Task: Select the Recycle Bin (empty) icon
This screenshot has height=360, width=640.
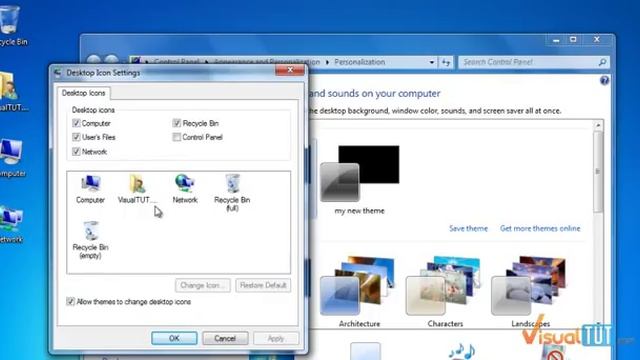Action: (x=90, y=240)
